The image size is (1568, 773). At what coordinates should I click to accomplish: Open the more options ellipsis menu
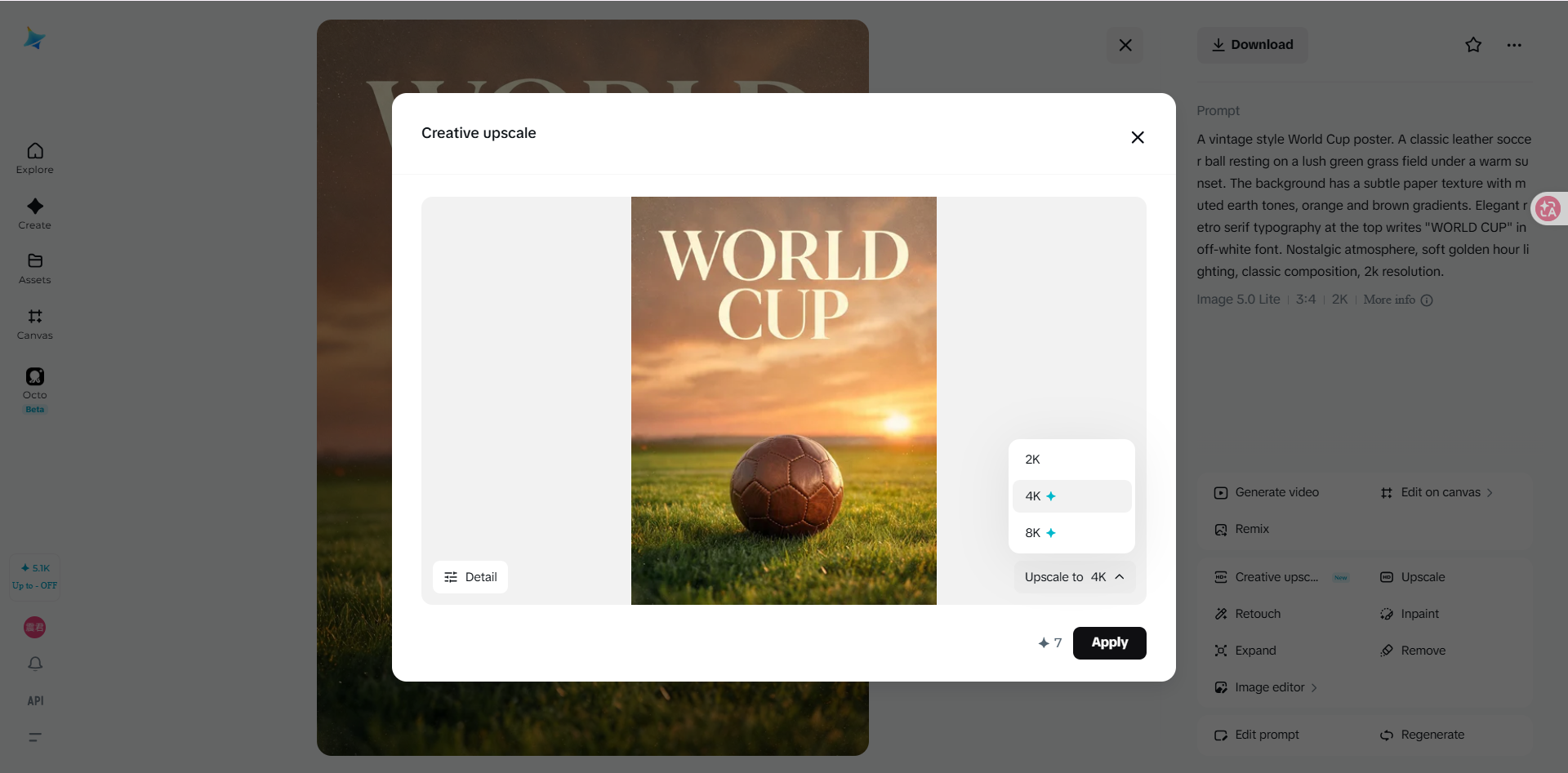1514,45
